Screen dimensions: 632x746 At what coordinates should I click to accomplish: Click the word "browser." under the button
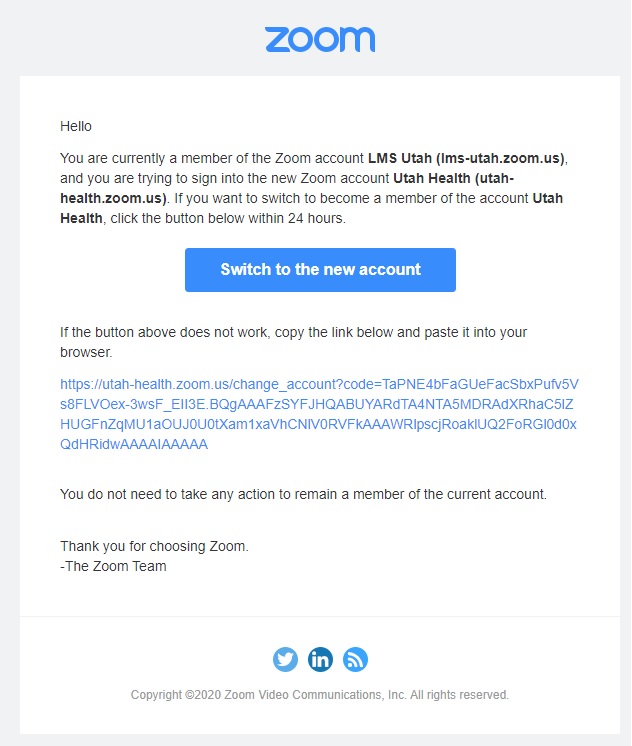click(85, 352)
